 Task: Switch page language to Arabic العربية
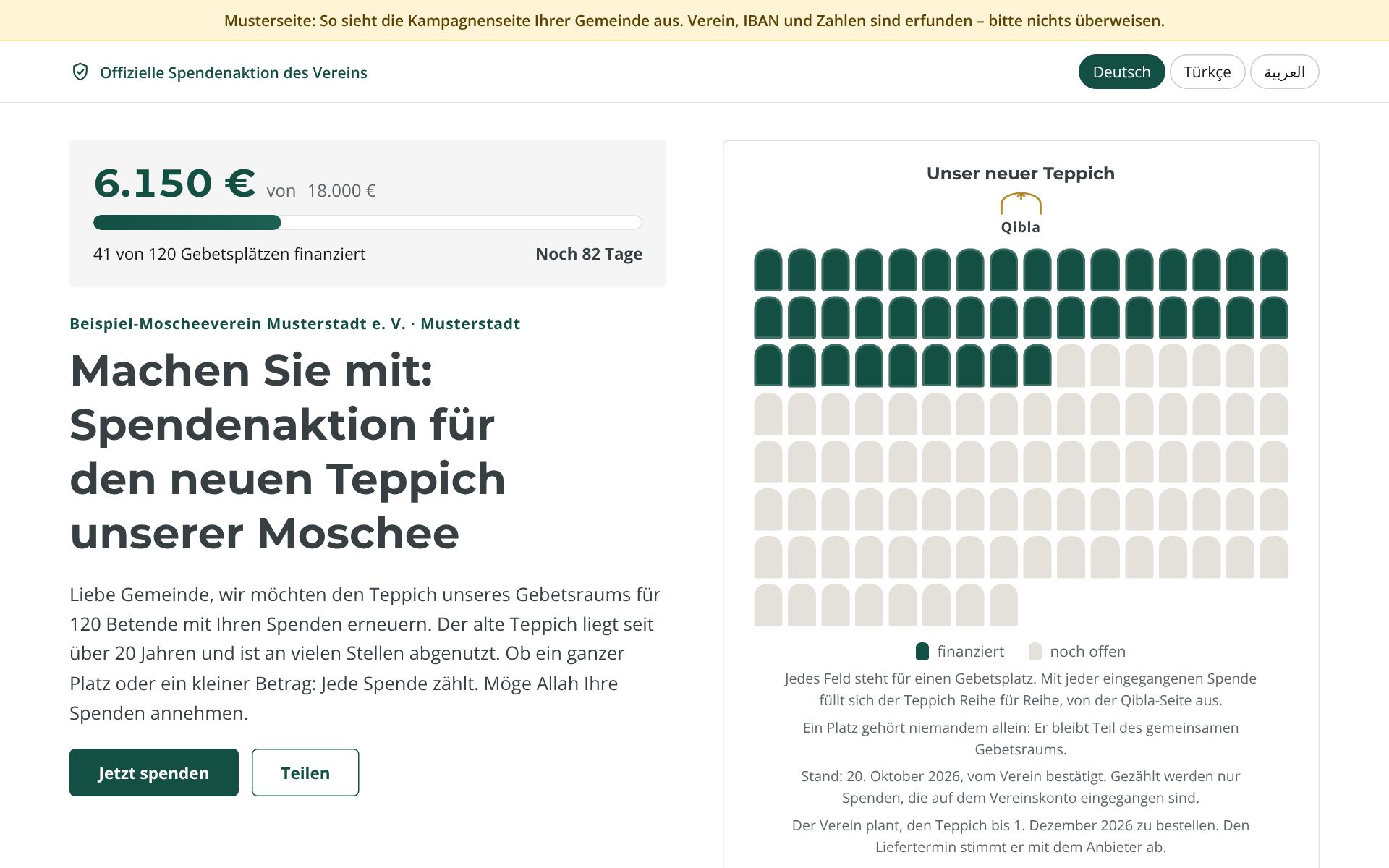(1284, 72)
